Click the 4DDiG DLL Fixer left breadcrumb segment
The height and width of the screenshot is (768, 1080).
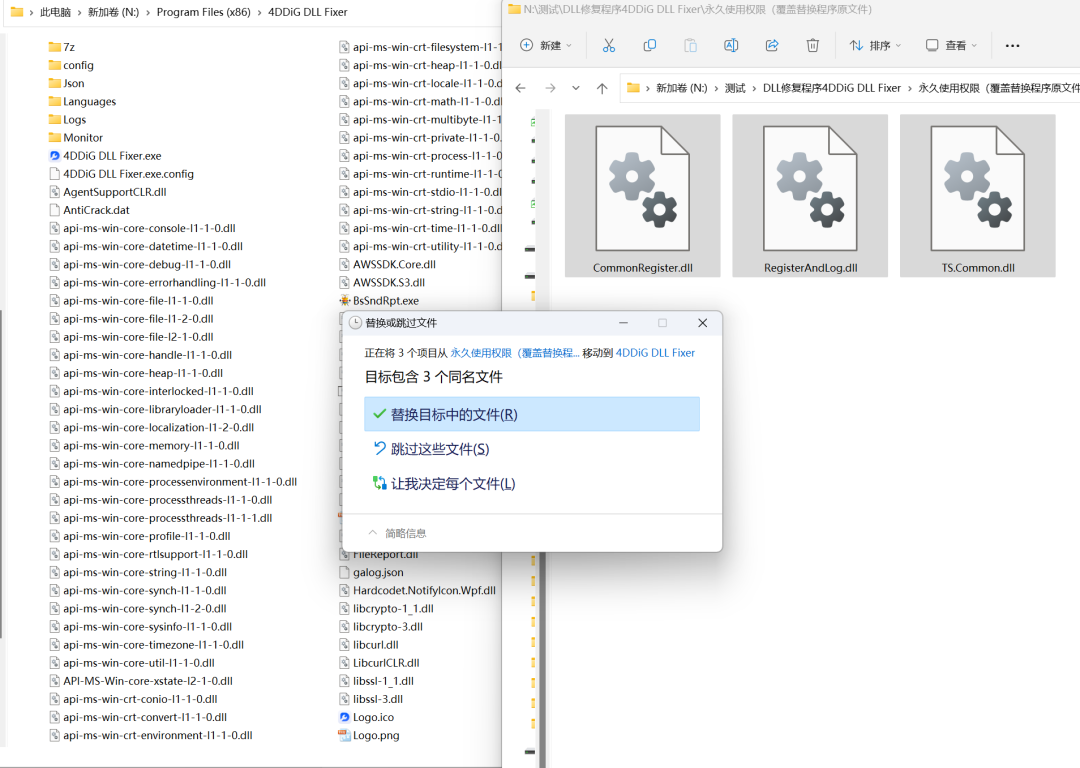[307, 12]
